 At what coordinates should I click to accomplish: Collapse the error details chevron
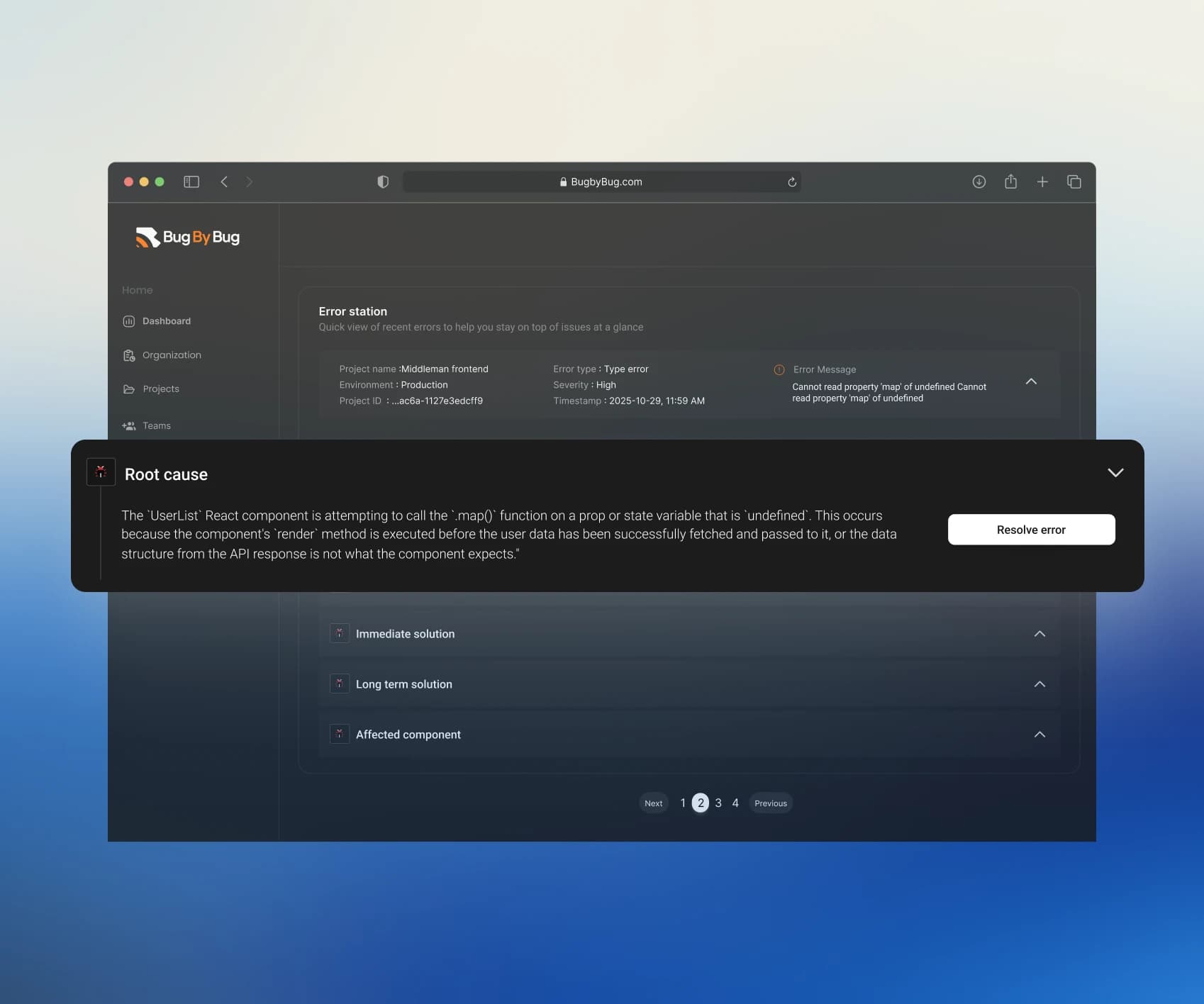1031,381
